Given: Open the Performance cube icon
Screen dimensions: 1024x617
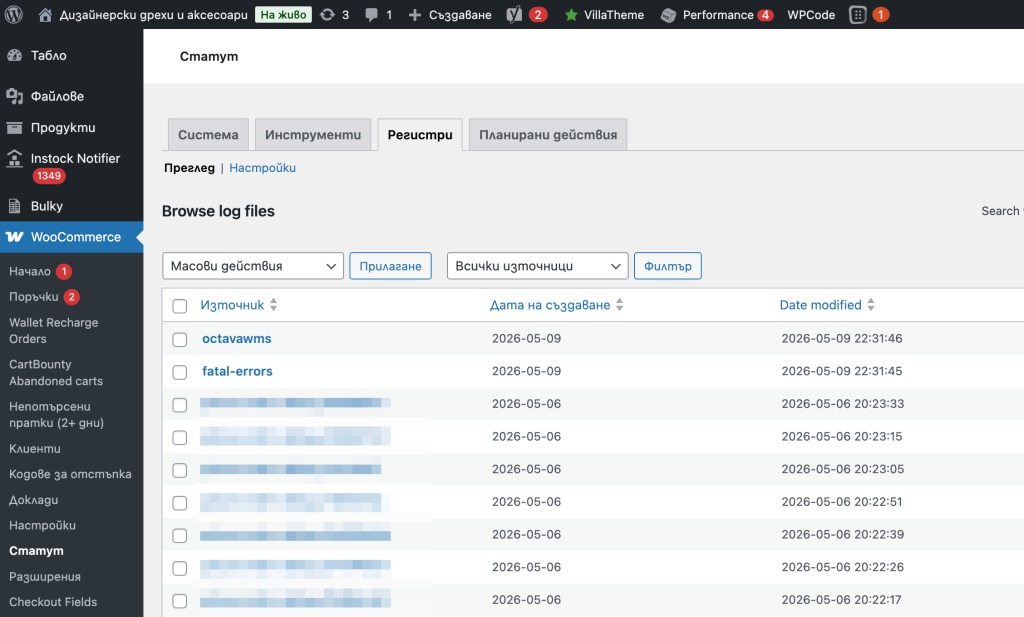Looking at the screenshot, I should [x=668, y=15].
